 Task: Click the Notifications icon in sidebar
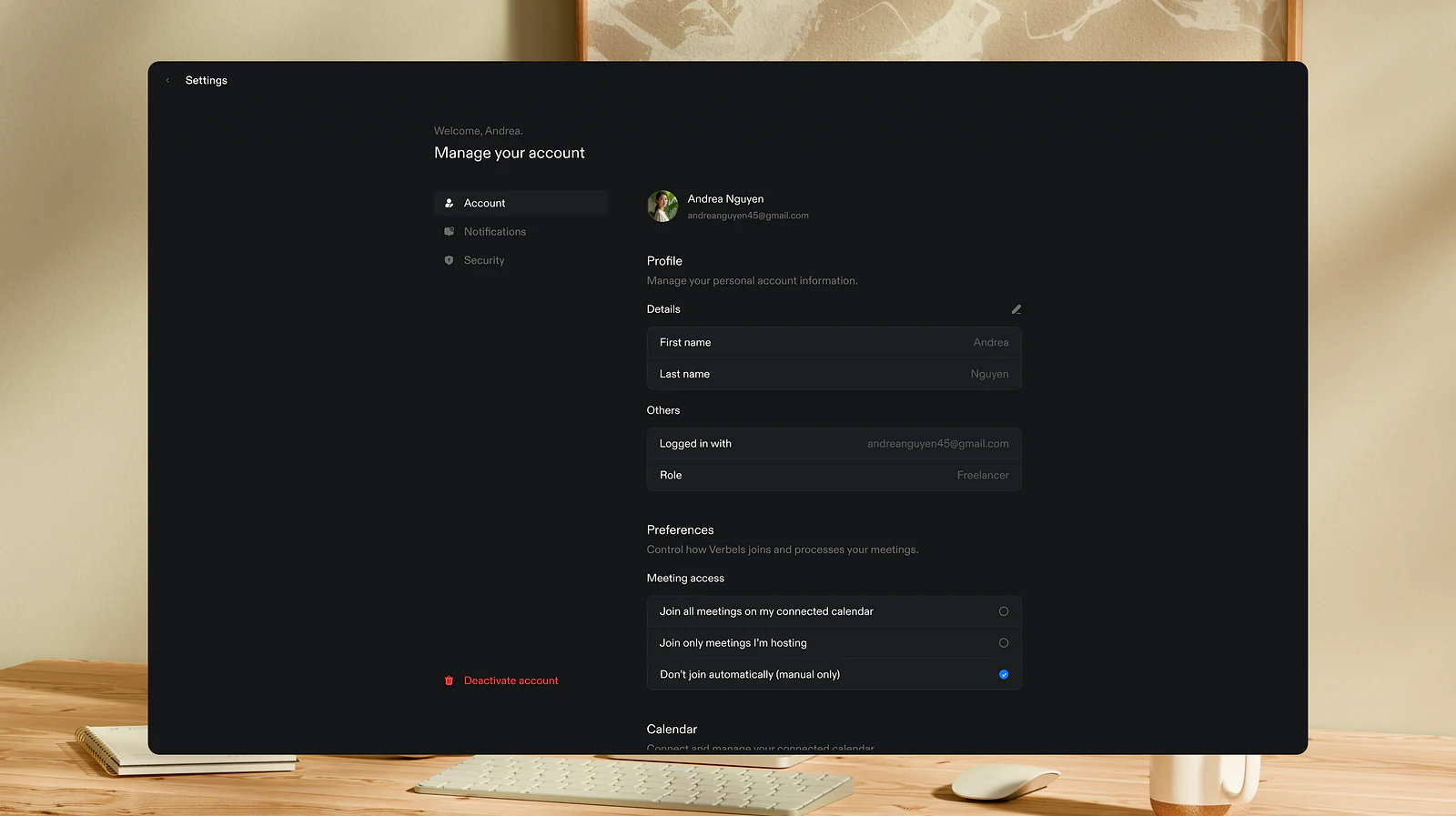[449, 232]
